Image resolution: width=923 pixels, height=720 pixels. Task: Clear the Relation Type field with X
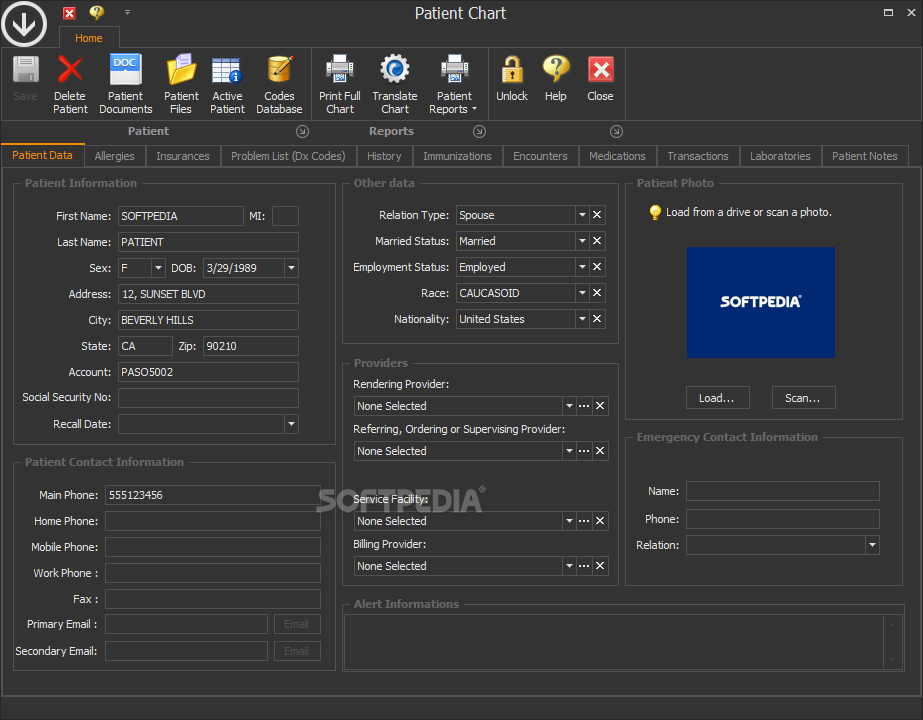tap(597, 215)
